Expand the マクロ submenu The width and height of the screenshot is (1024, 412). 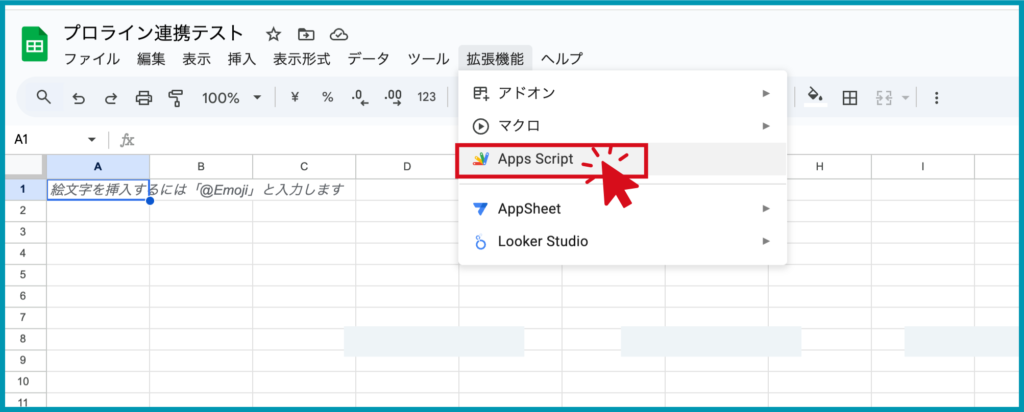pyautogui.click(x=622, y=126)
